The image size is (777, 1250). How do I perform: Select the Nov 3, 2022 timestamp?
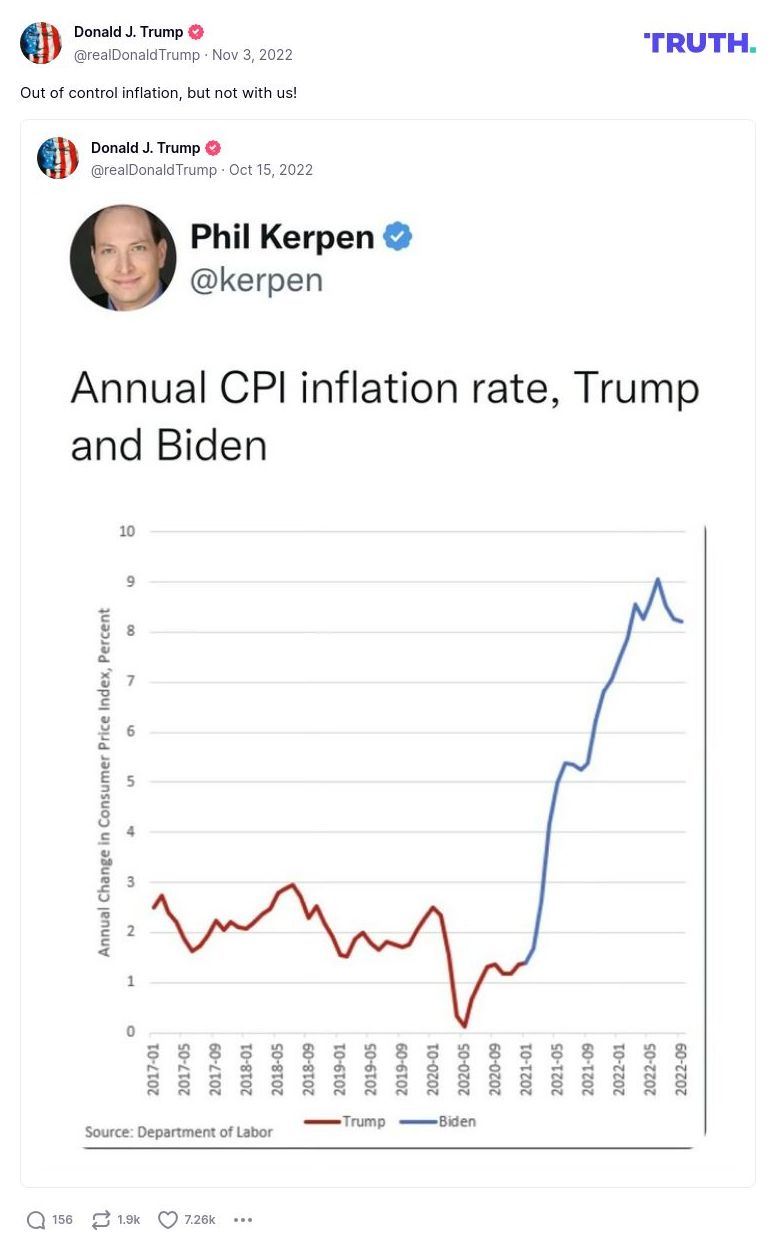[252, 55]
